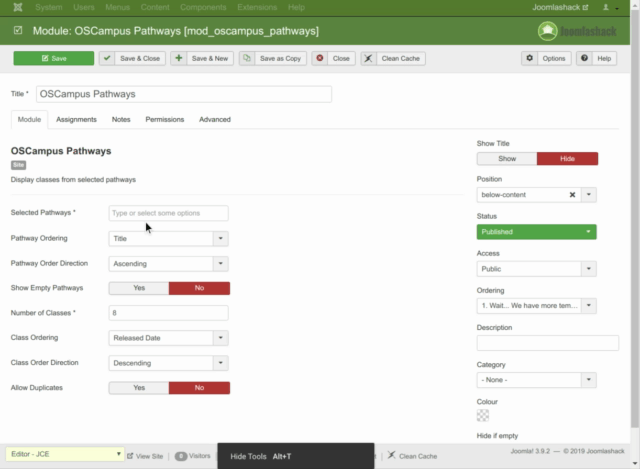Viewport: 640px width, 469px height.
Task: Click the View Site external link icon
Action: pos(130,456)
